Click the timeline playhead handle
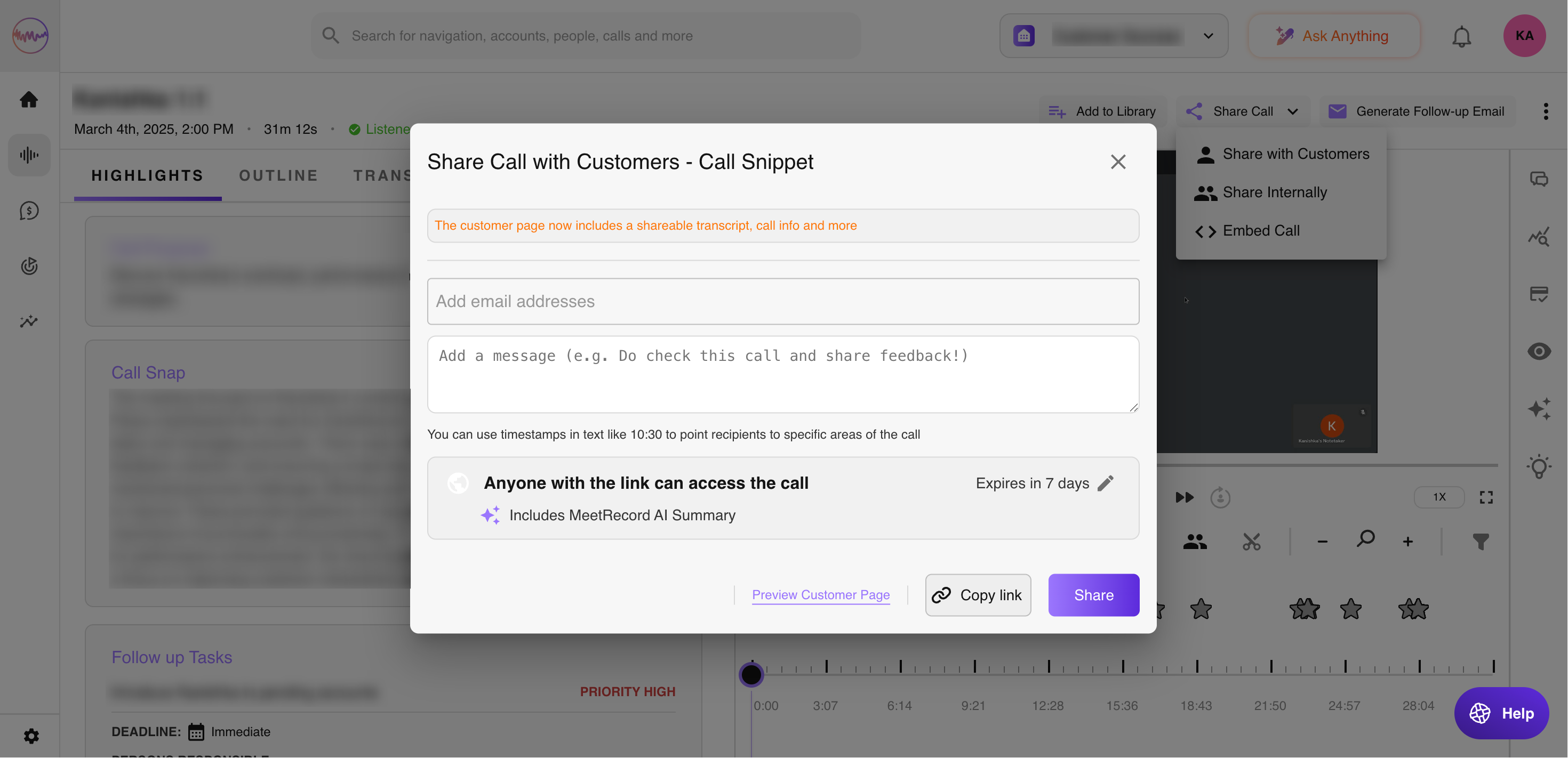This screenshot has height=758, width=1568. click(x=751, y=674)
